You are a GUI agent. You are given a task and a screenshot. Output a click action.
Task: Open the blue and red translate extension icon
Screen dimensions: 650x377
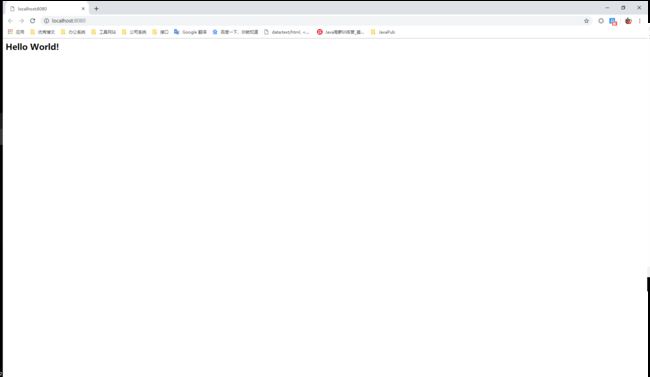613,21
